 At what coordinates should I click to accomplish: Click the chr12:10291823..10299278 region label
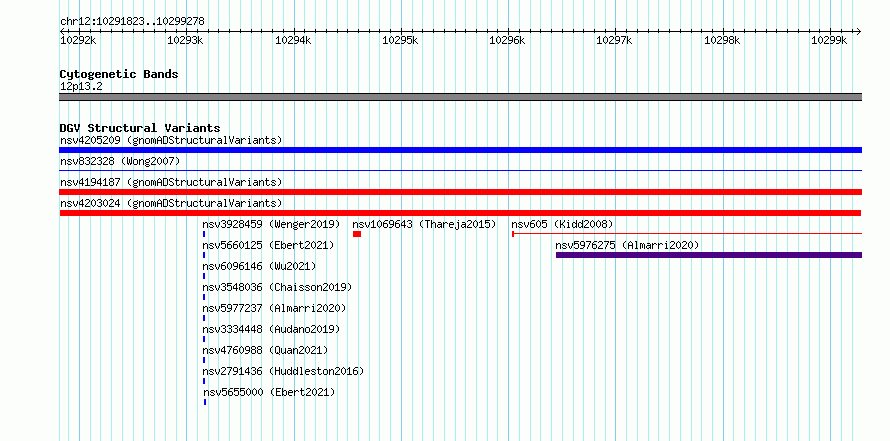tap(132, 21)
